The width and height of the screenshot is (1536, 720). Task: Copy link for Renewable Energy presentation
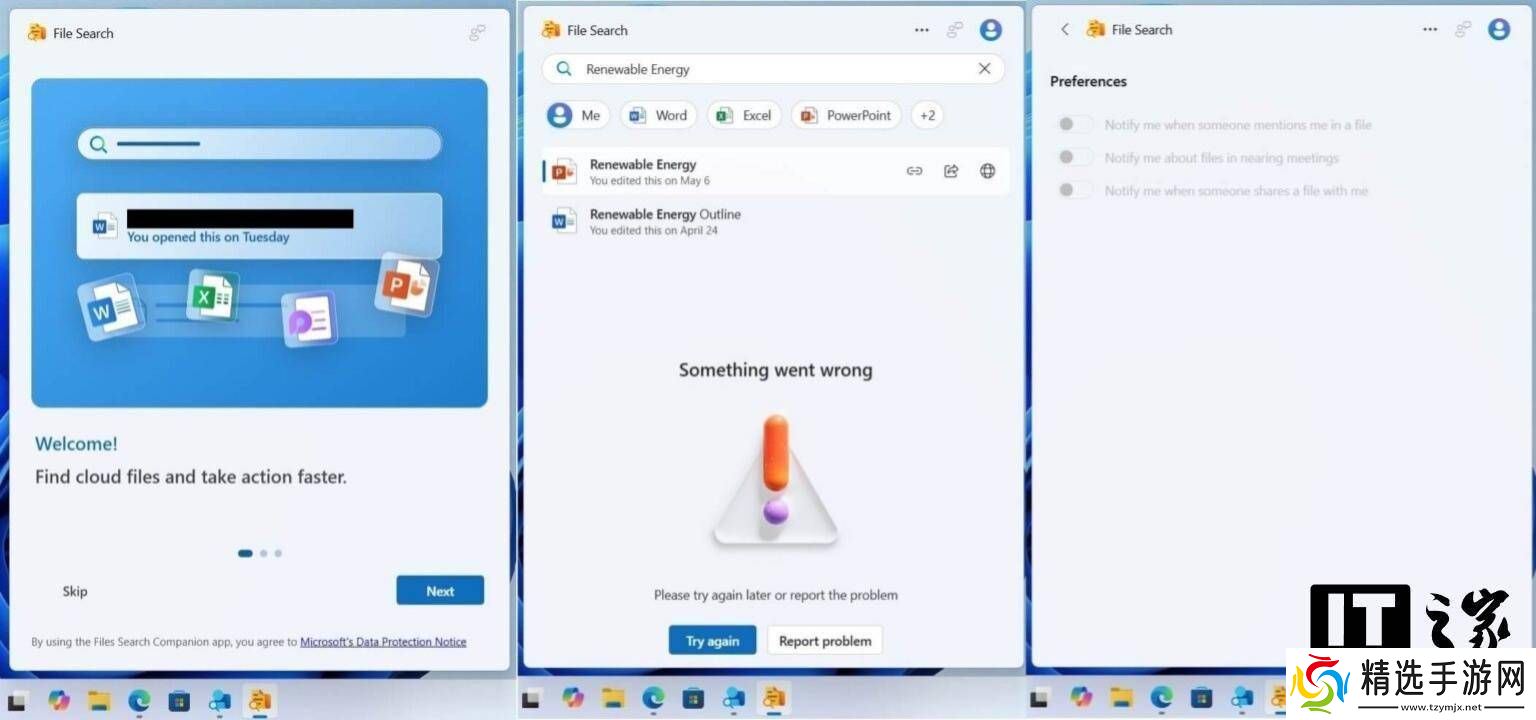914,171
